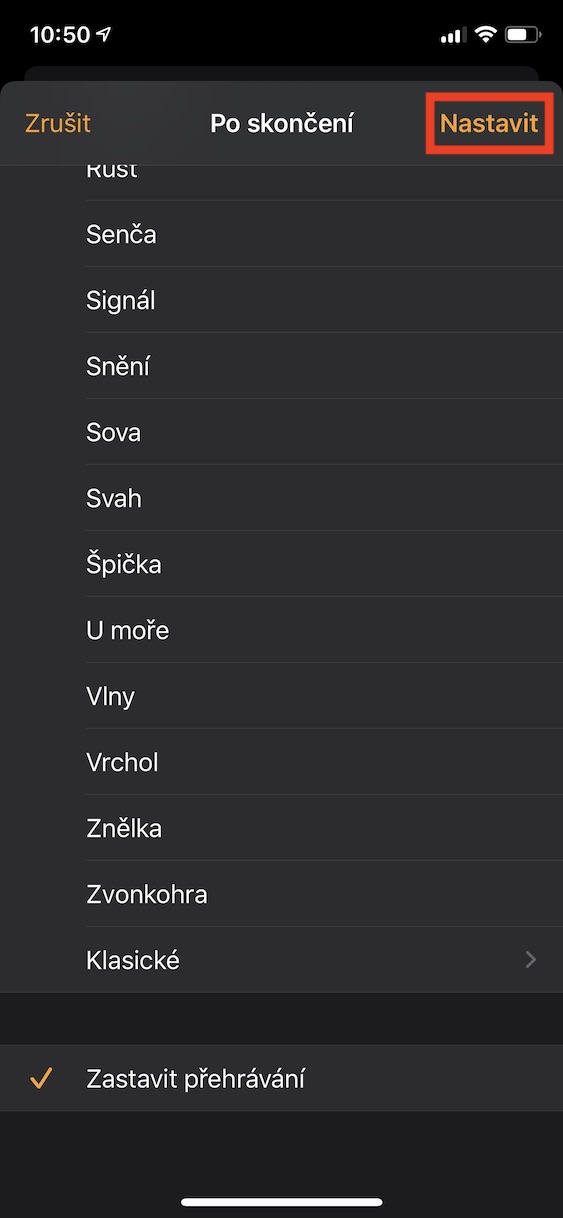This screenshot has height=1218, width=563.
Task: Tap the home indicator bar
Action: [x=281, y=1201]
